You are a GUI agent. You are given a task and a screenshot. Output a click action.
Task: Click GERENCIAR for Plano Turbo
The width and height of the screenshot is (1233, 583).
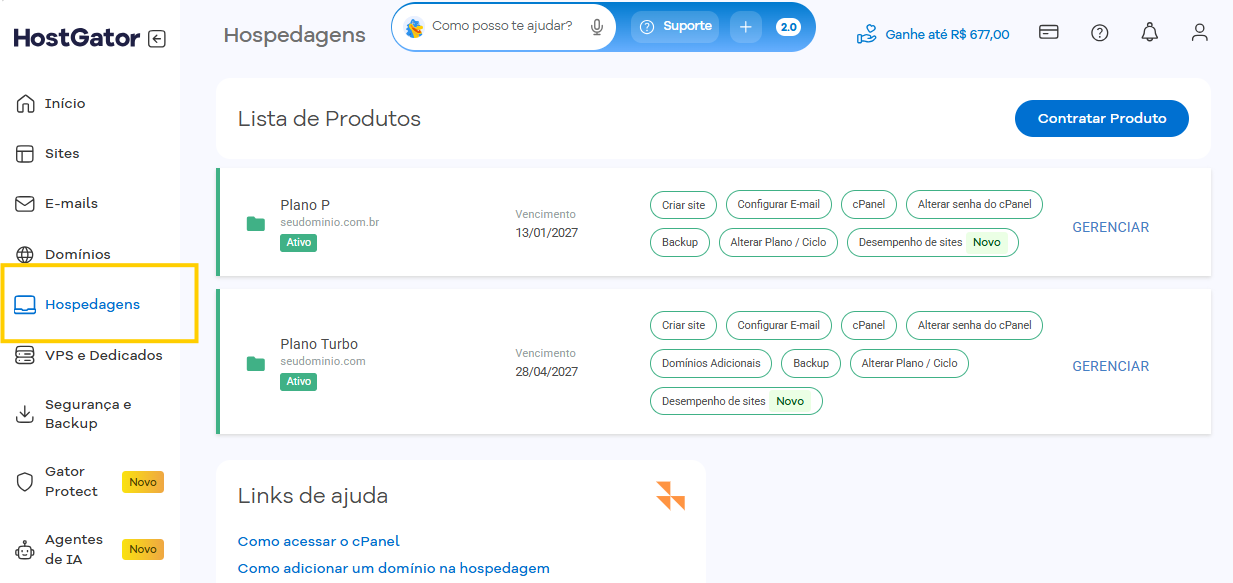pos(1111,366)
